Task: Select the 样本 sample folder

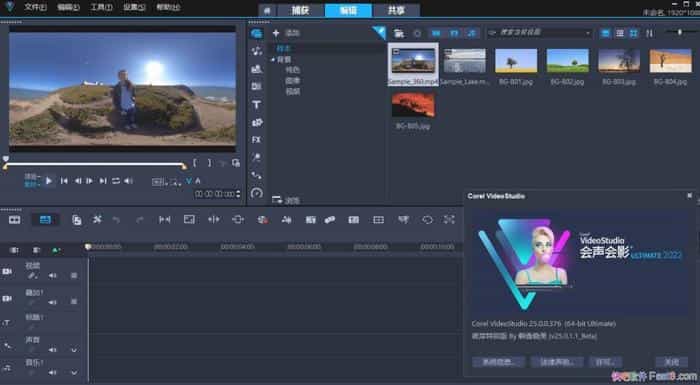Action: (283, 48)
